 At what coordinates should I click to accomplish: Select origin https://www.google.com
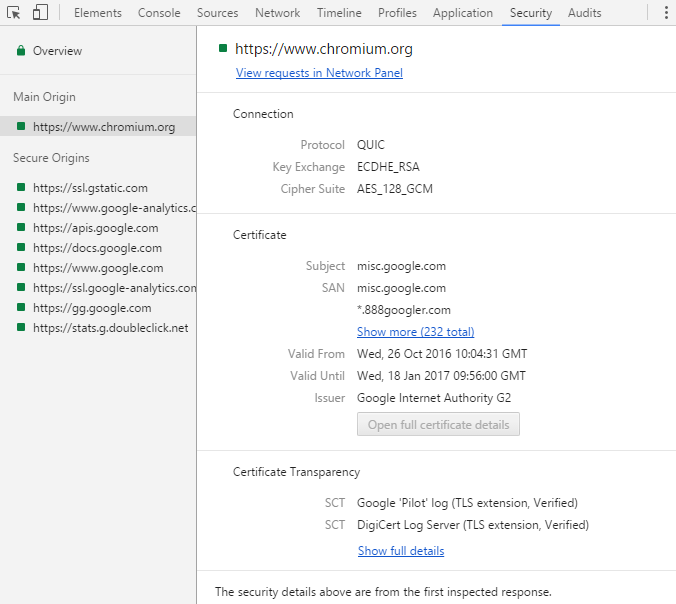click(x=98, y=268)
